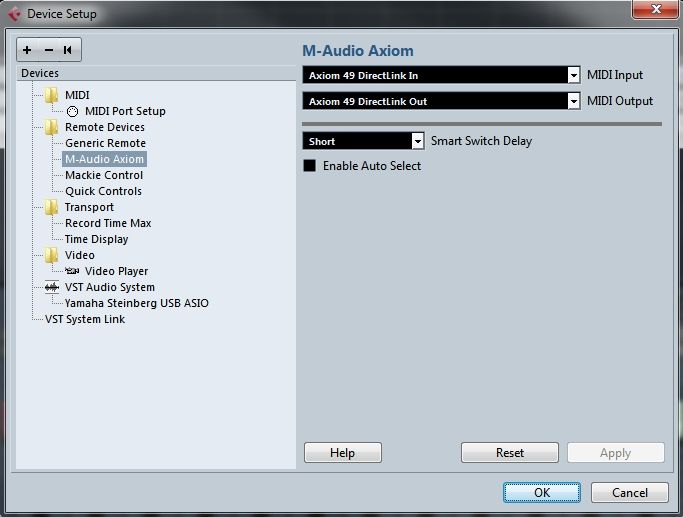Select MIDI in the device tree

tap(77, 95)
